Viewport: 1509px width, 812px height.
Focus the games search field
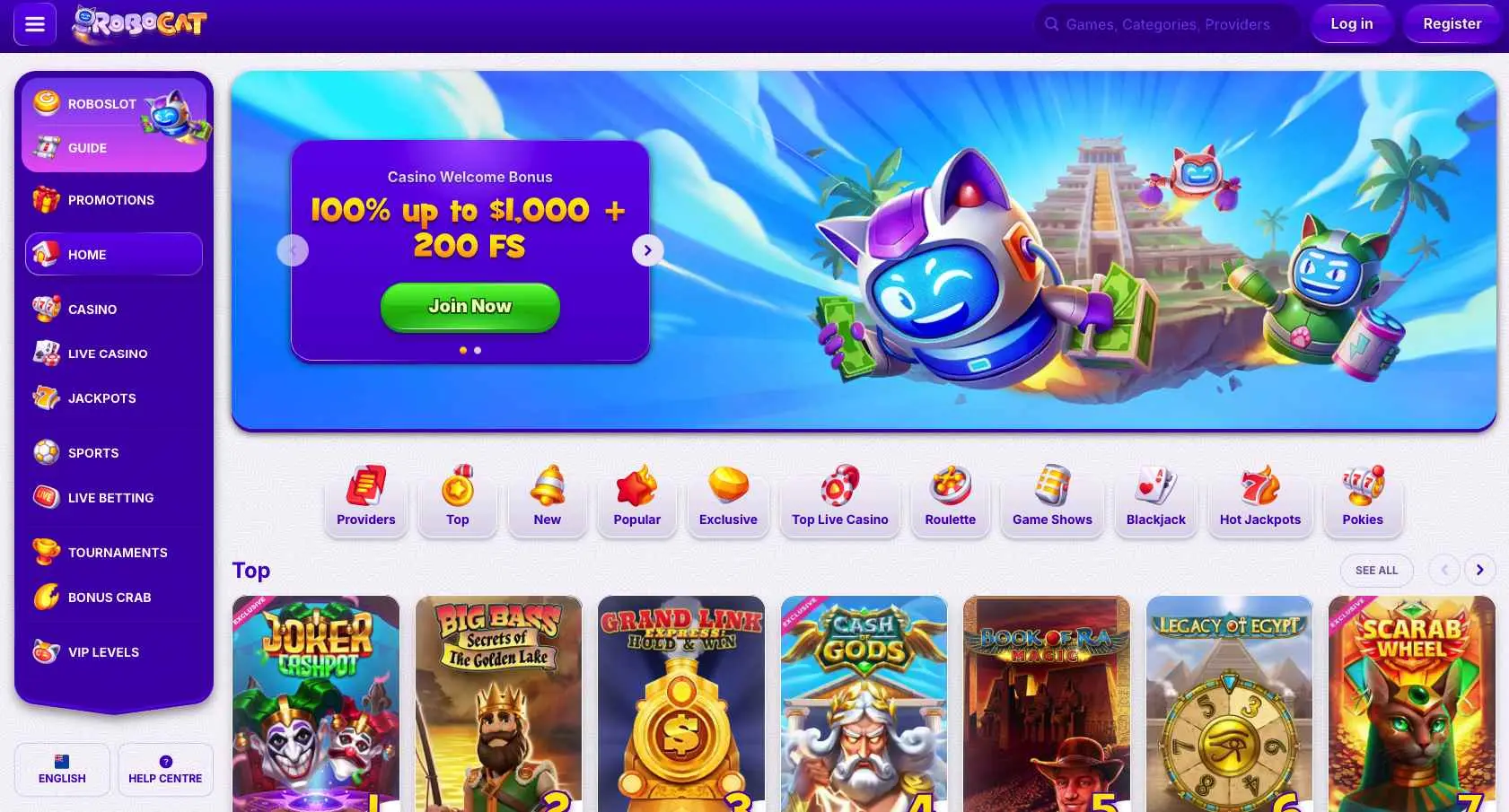click(x=1166, y=24)
